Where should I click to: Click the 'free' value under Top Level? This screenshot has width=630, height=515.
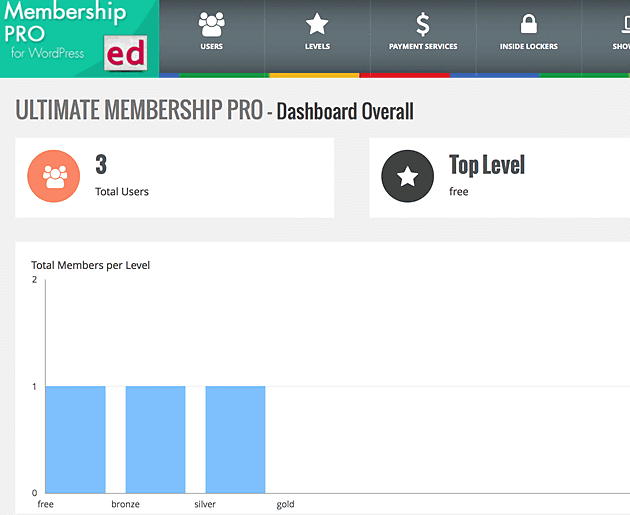[458, 192]
